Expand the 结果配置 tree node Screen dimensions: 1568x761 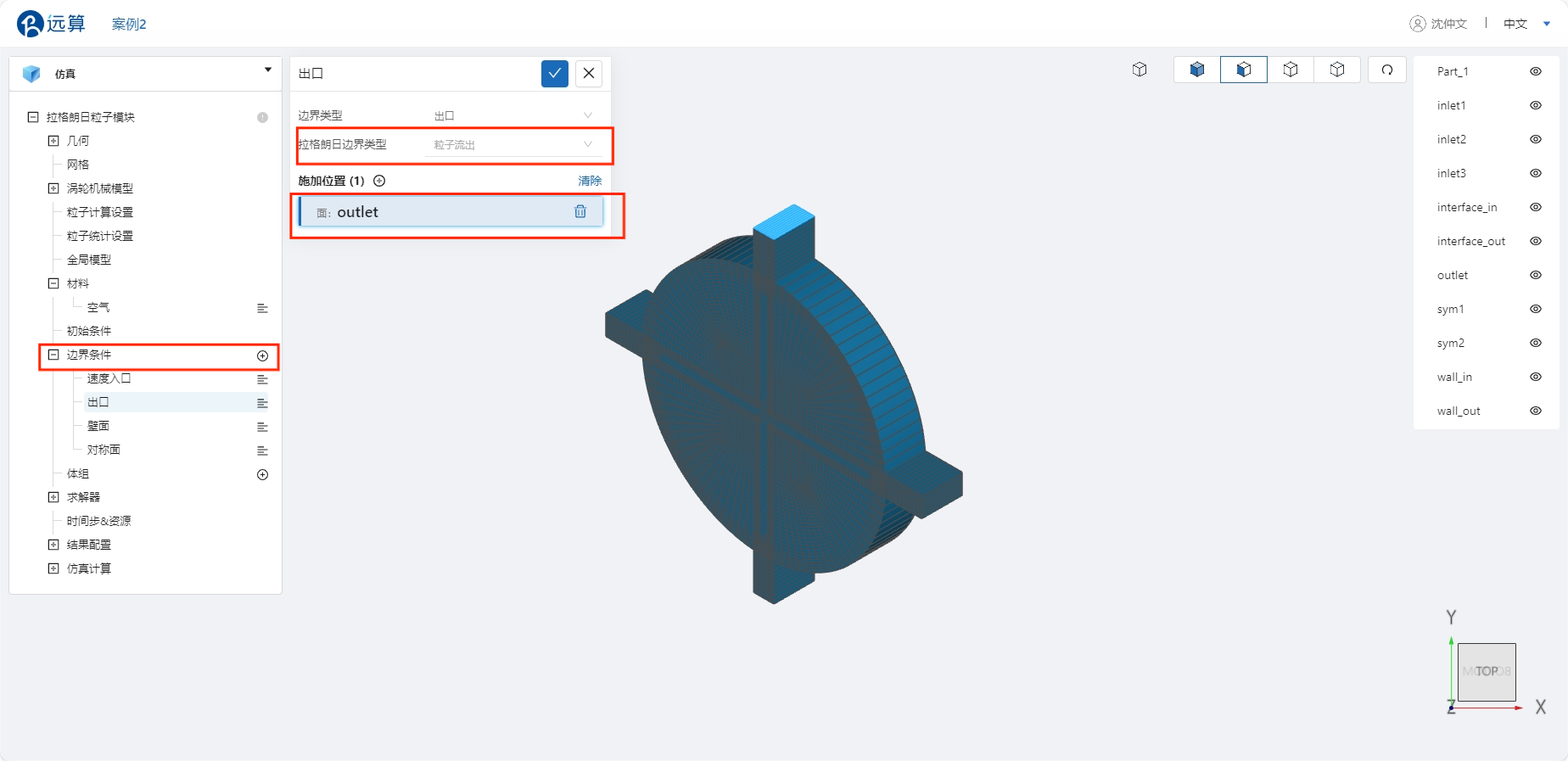pos(53,545)
